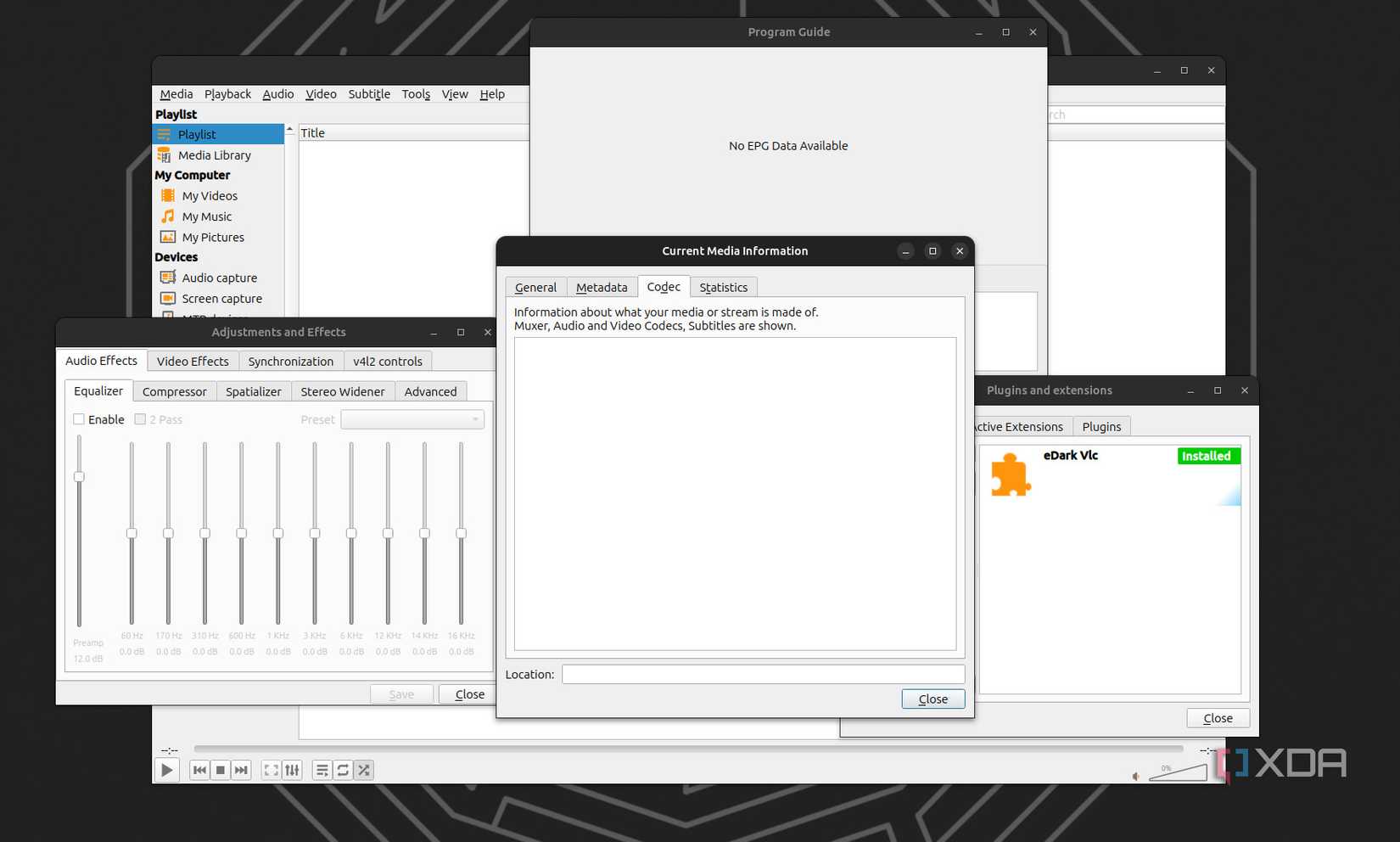Open Screen capture under Devices
This screenshot has height=842, width=1400.
click(x=221, y=299)
